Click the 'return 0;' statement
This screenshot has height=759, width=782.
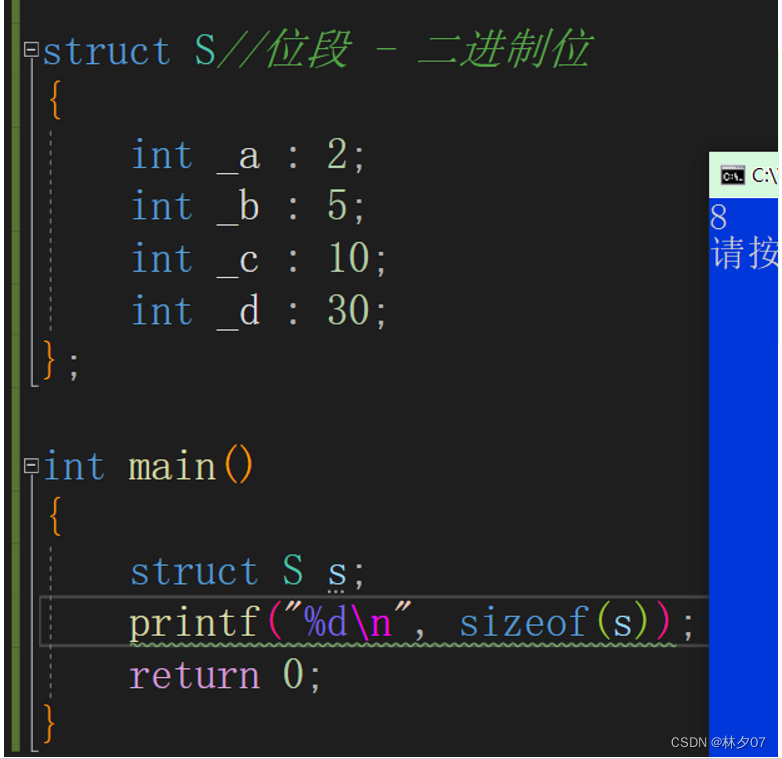click(x=224, y=675)
